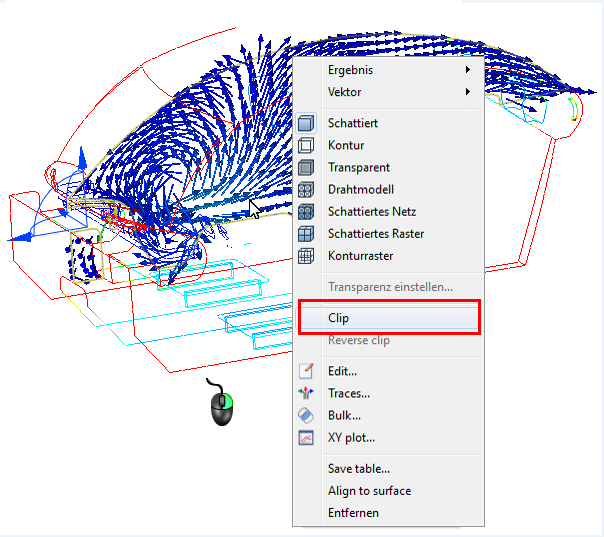
Task: Click the XY plot chart icon
Action: [x=306, y=438]
